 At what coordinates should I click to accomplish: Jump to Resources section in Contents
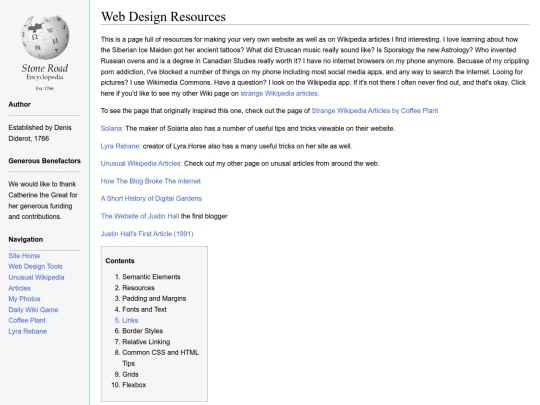[138, 288]
